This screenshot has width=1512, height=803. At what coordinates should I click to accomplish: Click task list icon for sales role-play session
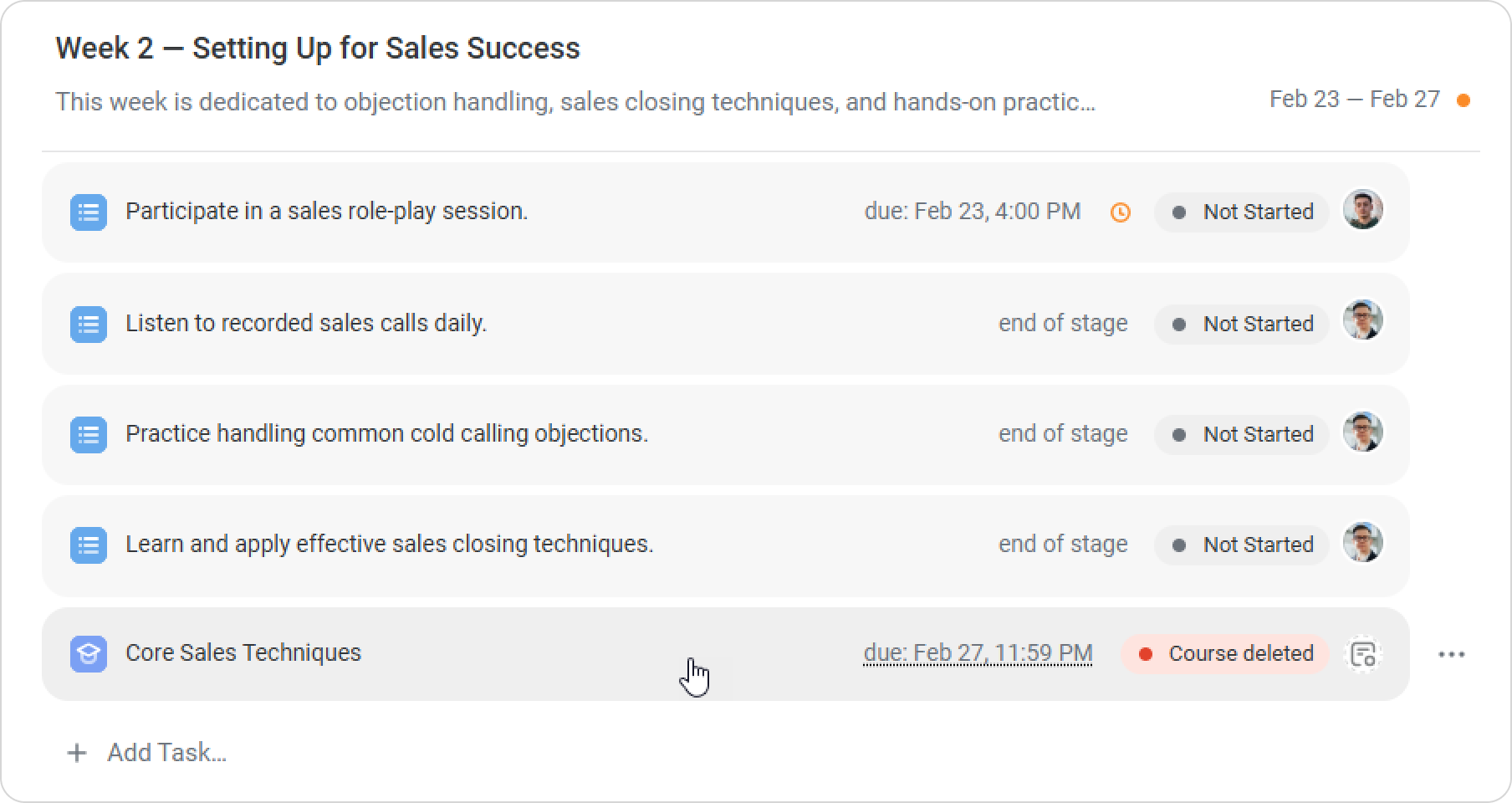click(x=89, y=212)
